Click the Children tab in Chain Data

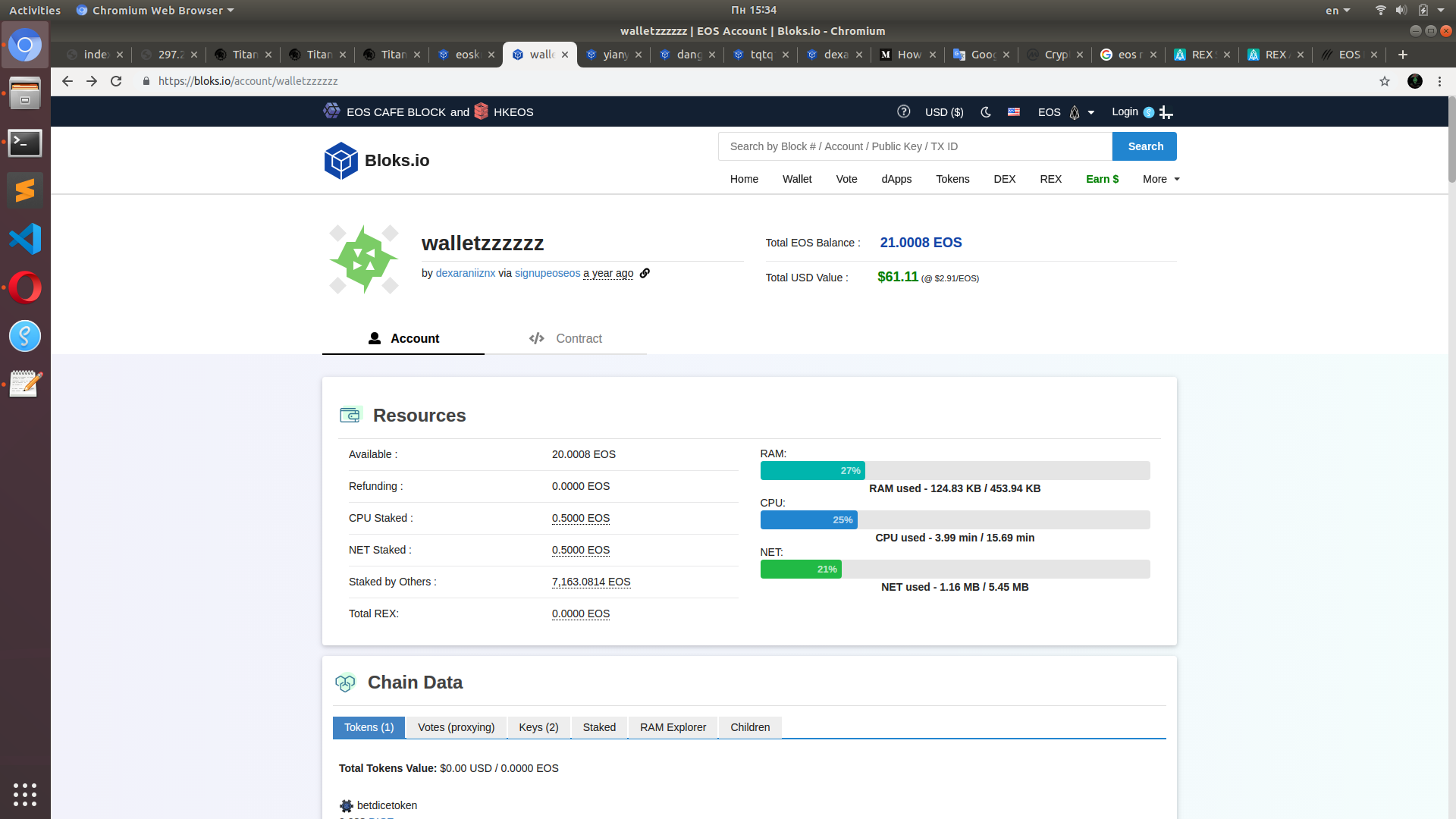[x=749, y=726]
